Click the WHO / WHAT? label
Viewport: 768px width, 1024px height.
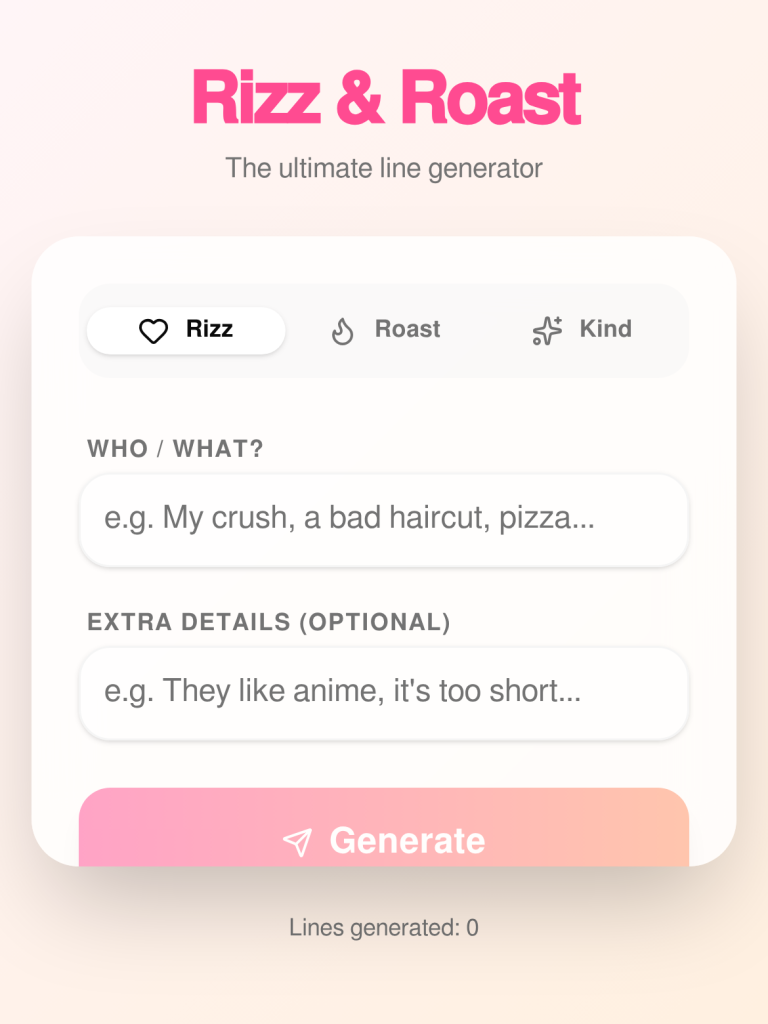point(173,449)
